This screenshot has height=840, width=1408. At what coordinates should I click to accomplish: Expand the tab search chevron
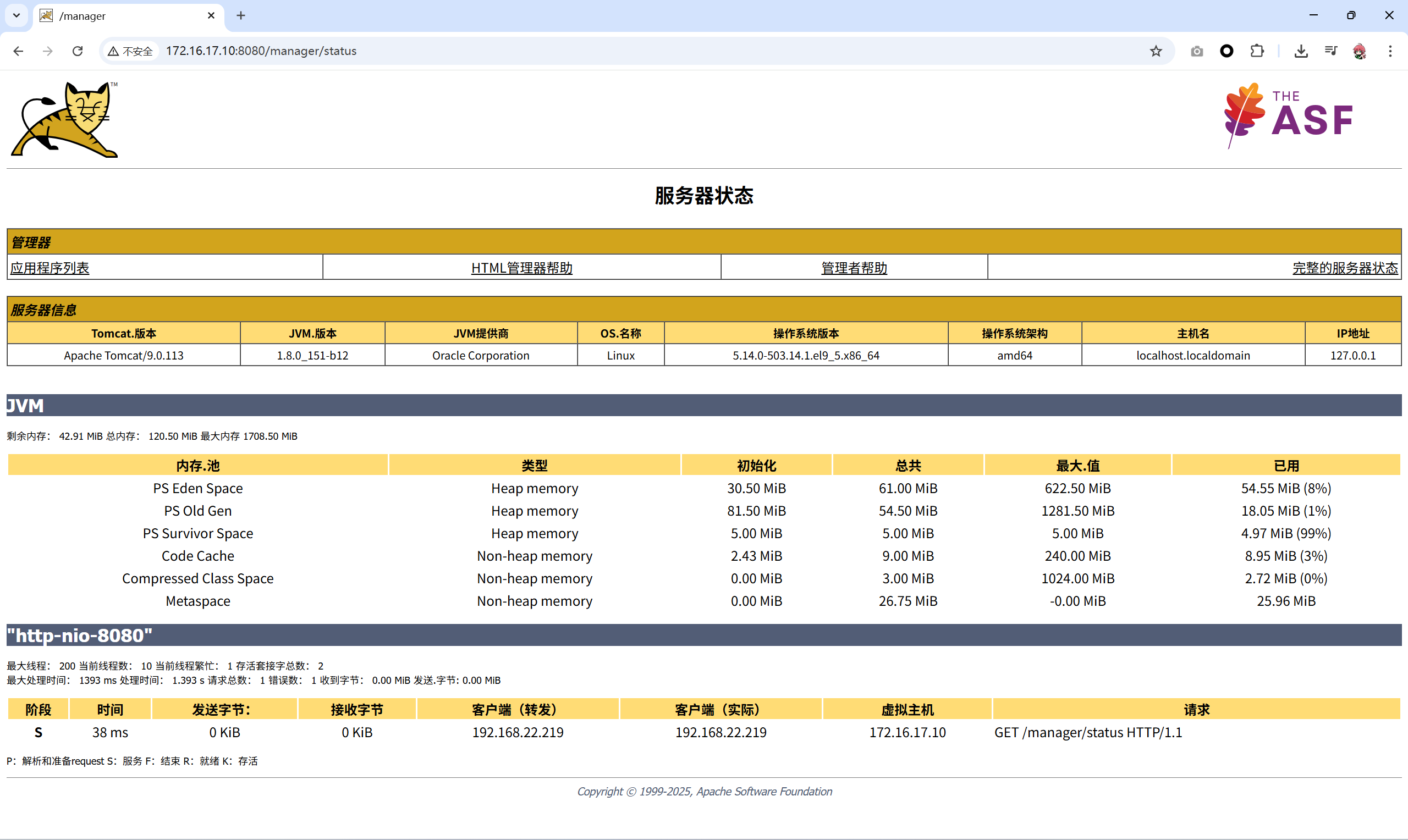pos(16,15)
